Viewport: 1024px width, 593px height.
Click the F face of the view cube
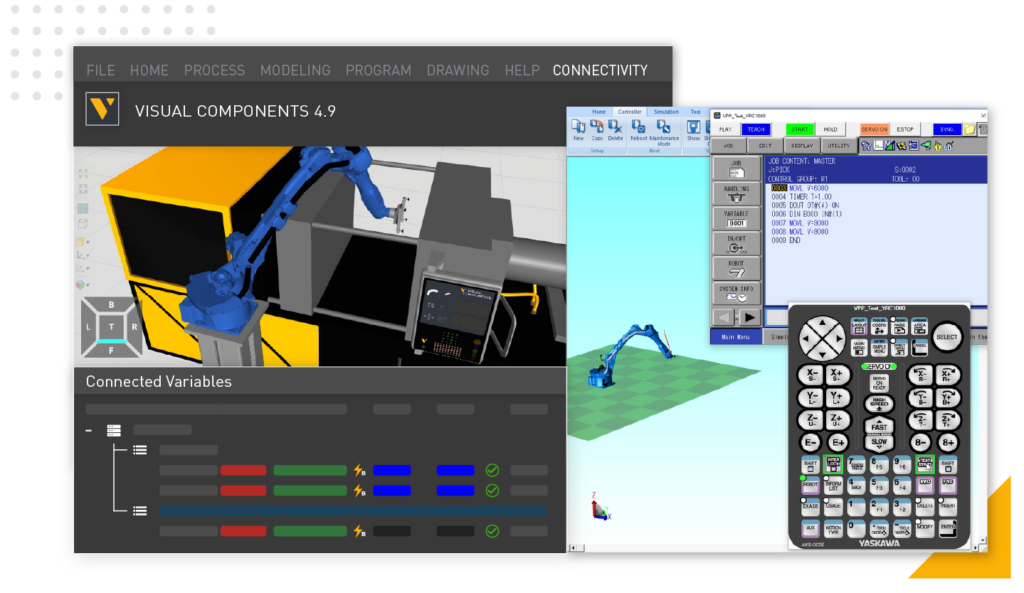click(x=110, y=351)
